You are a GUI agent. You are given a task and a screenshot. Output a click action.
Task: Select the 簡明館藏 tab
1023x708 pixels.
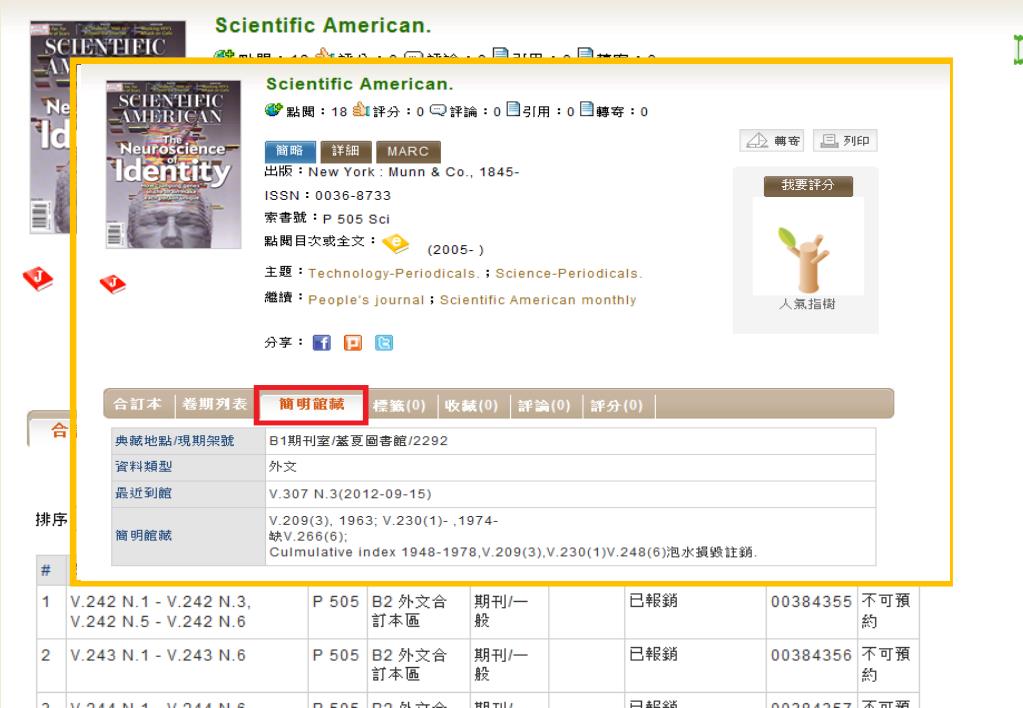click(312, 405)
